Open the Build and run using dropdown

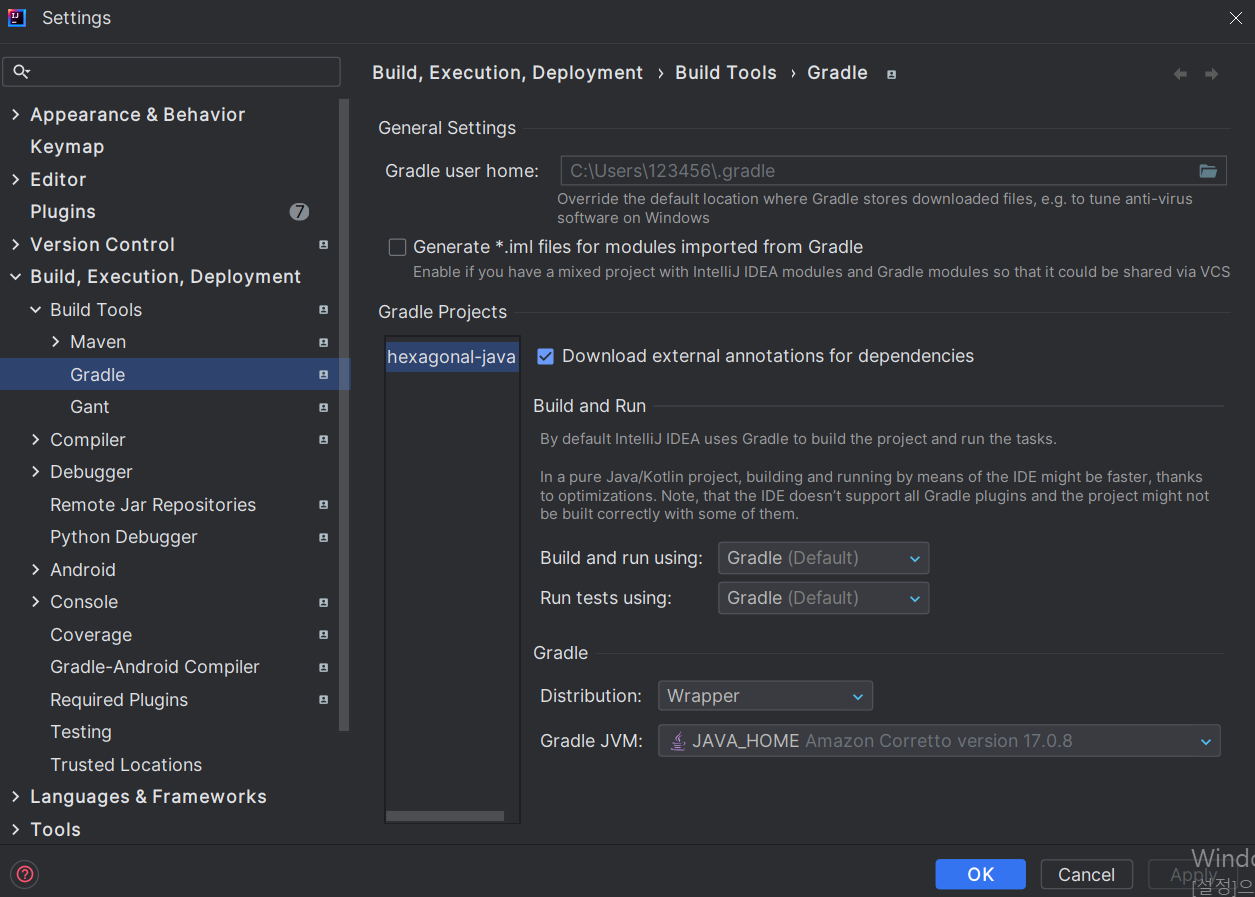823,558
